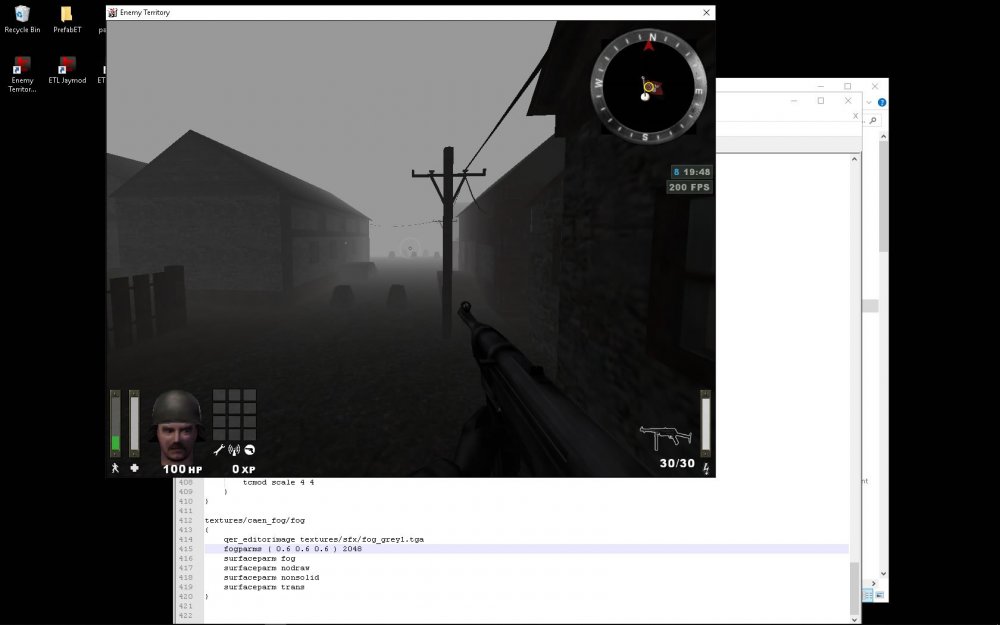This screenshot has width=1000, height=625.
Task: Click the compass in the game HUD
Action: coord(648,86)
